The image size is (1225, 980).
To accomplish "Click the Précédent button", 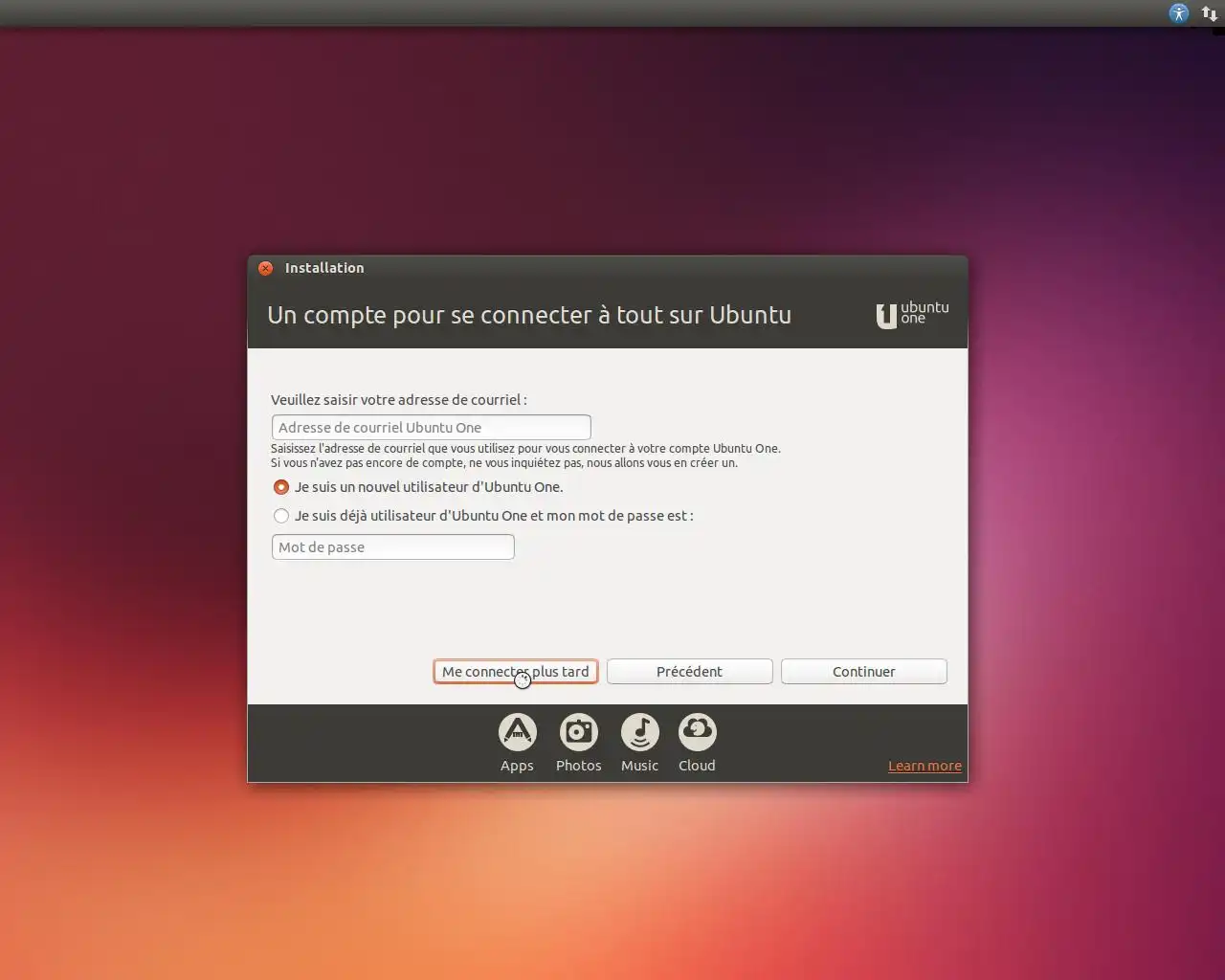I will click(x=689, y=672).
